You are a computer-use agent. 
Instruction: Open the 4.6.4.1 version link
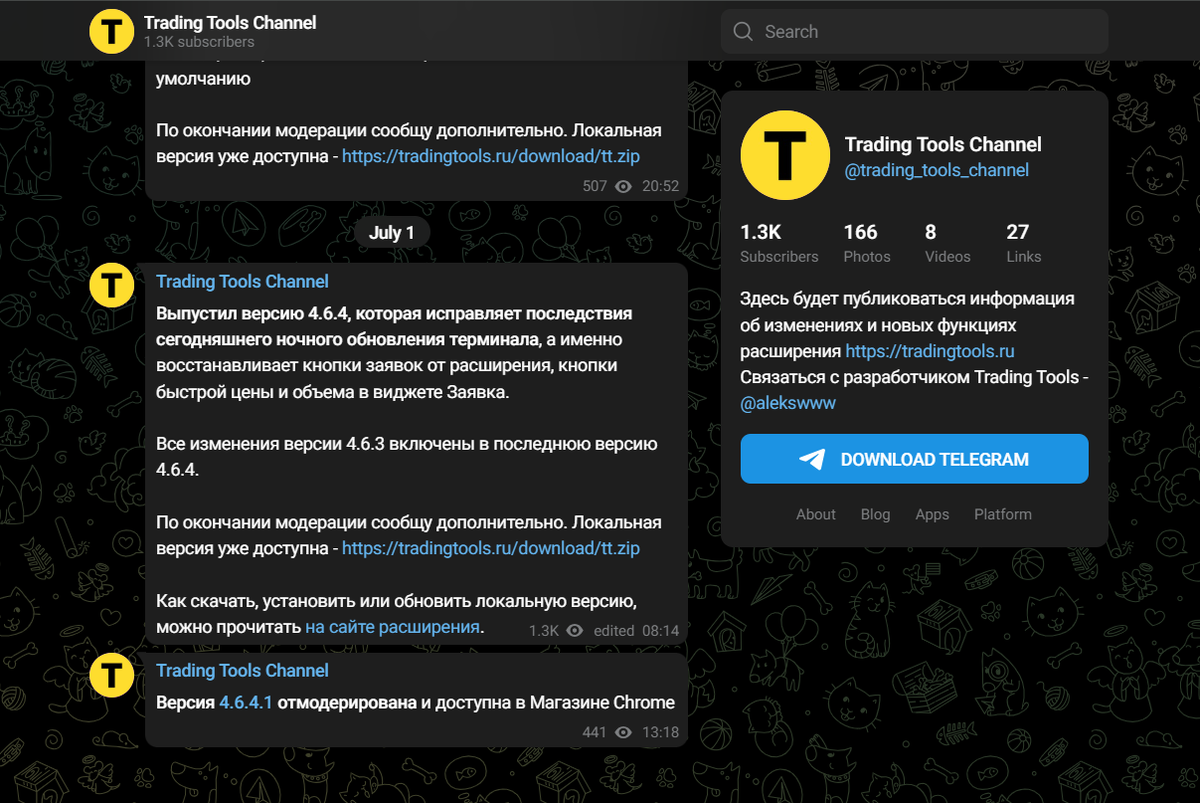246,702
